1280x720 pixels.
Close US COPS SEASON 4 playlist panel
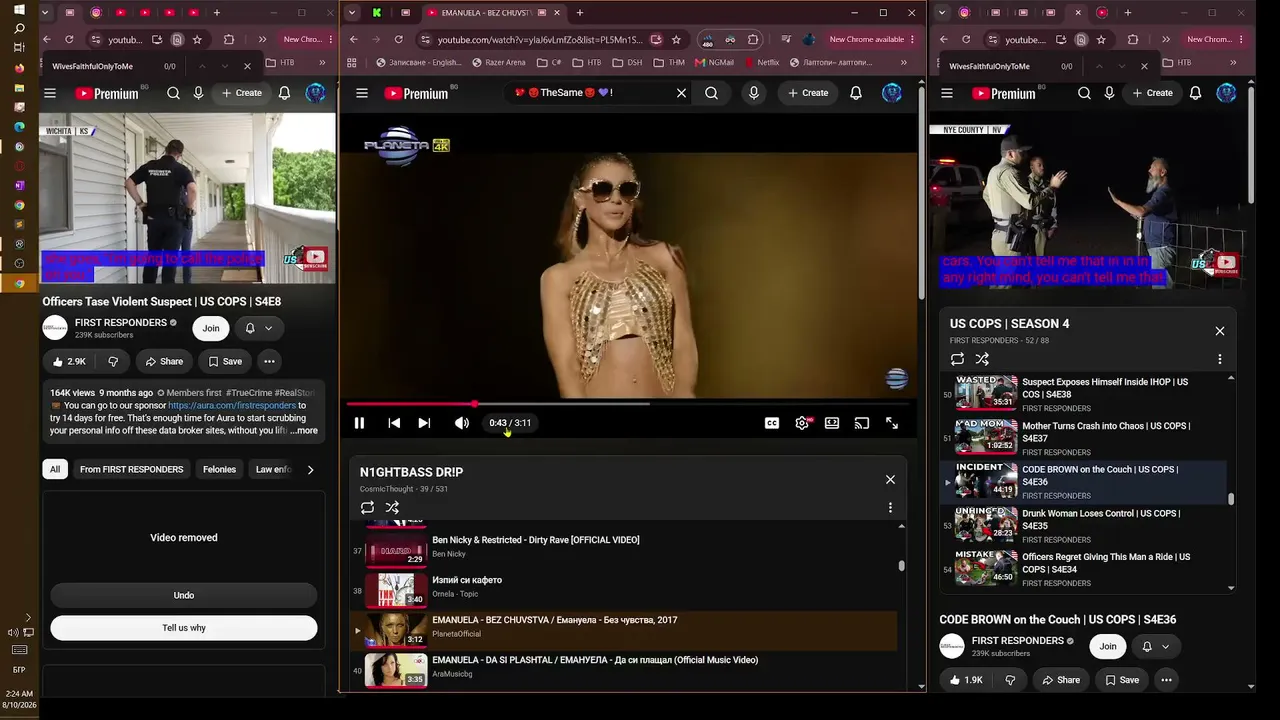(x=1220, y=331)
